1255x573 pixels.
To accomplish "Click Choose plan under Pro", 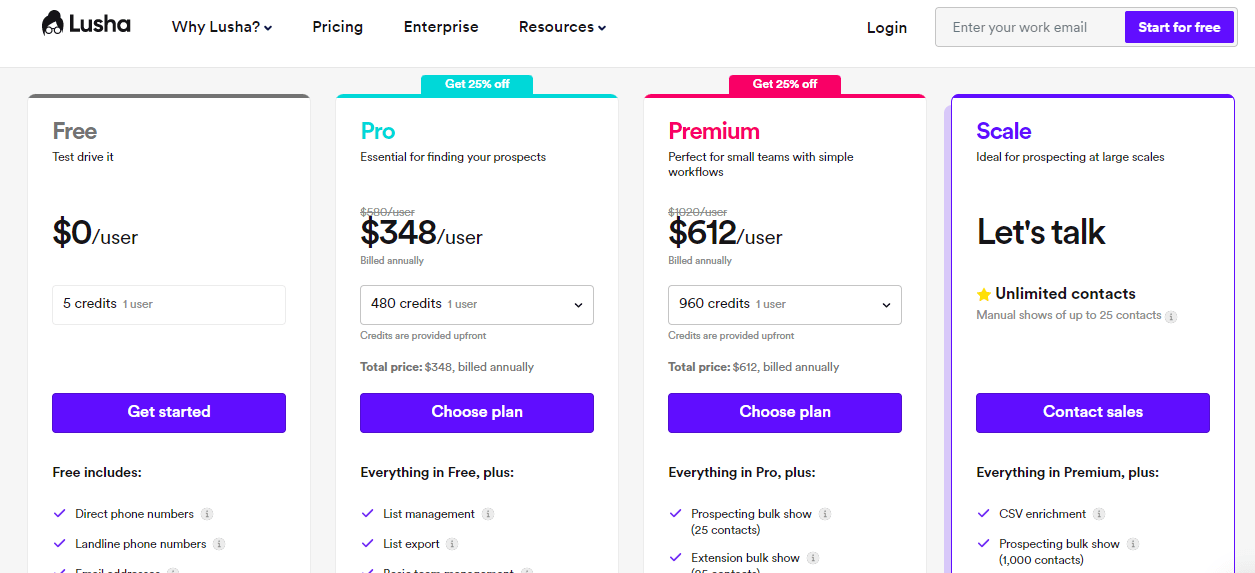I will (476, 412).
